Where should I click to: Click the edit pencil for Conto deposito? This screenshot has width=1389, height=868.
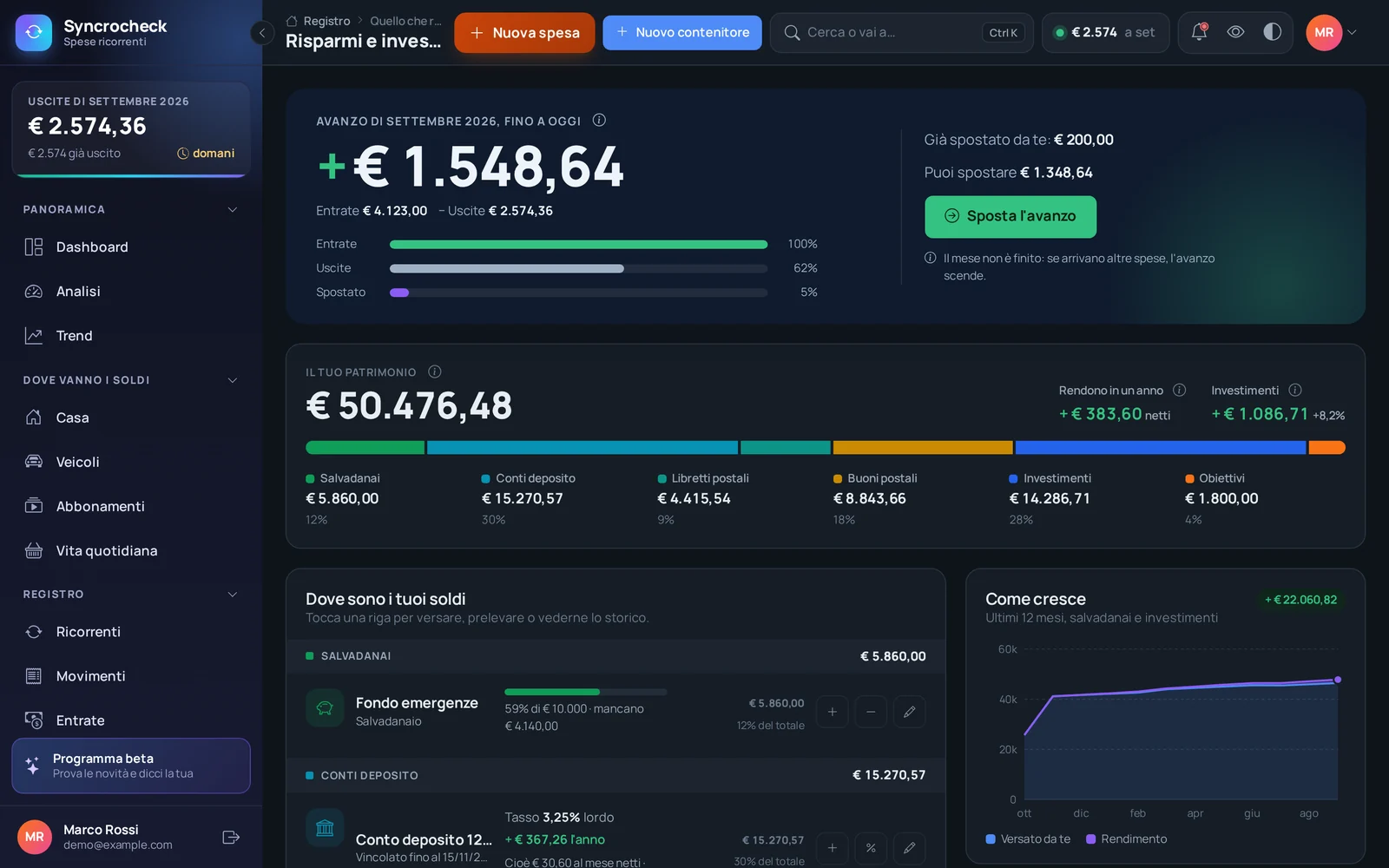coord(909,848)
